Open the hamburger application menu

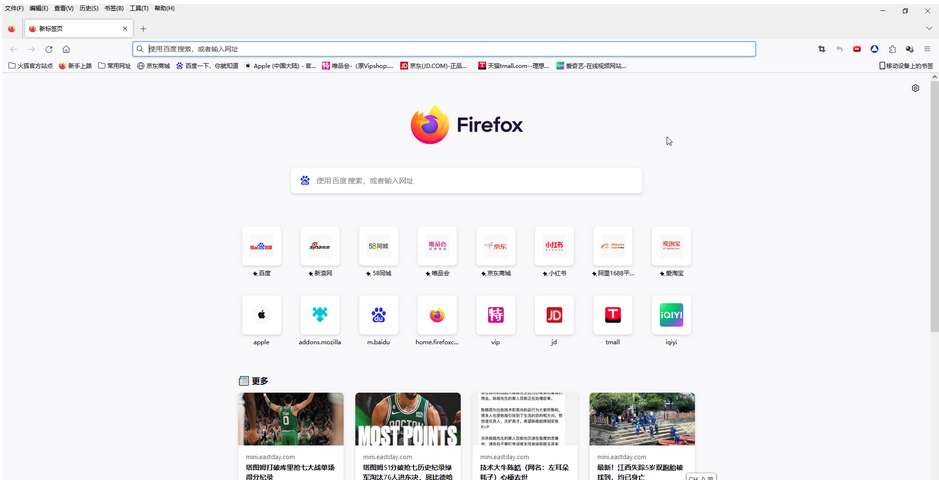pyautogui.click(x=927, y=49)
